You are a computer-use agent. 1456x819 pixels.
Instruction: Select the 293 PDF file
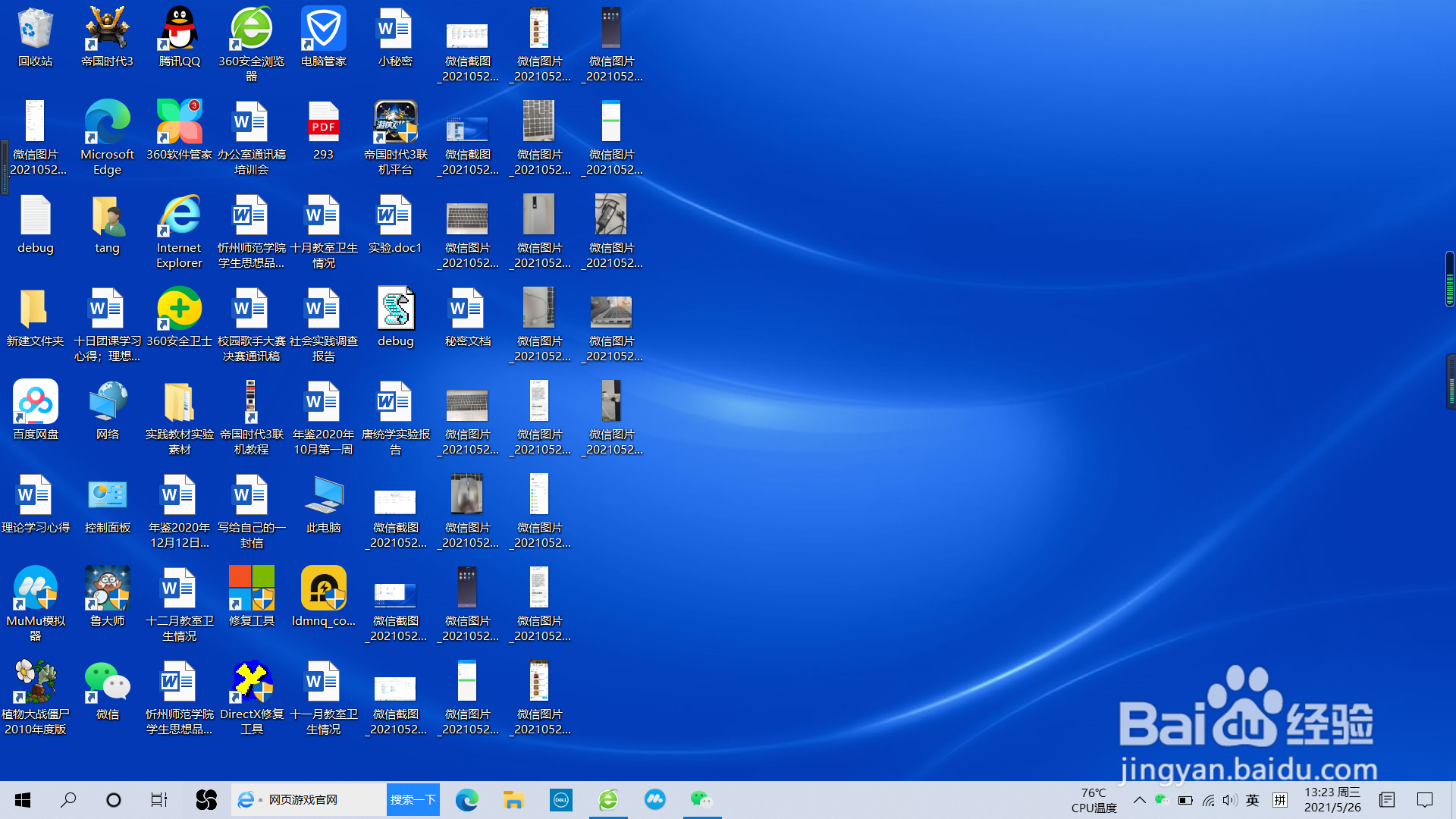click(323, 130)
